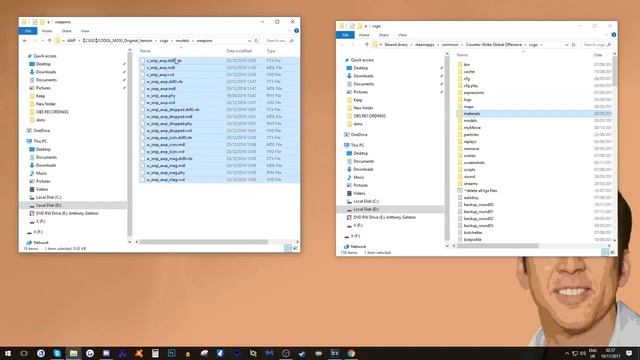The image size is (640, 360).
Task: Open the View tab in weapons window
Action: click(x=85, y=31)
